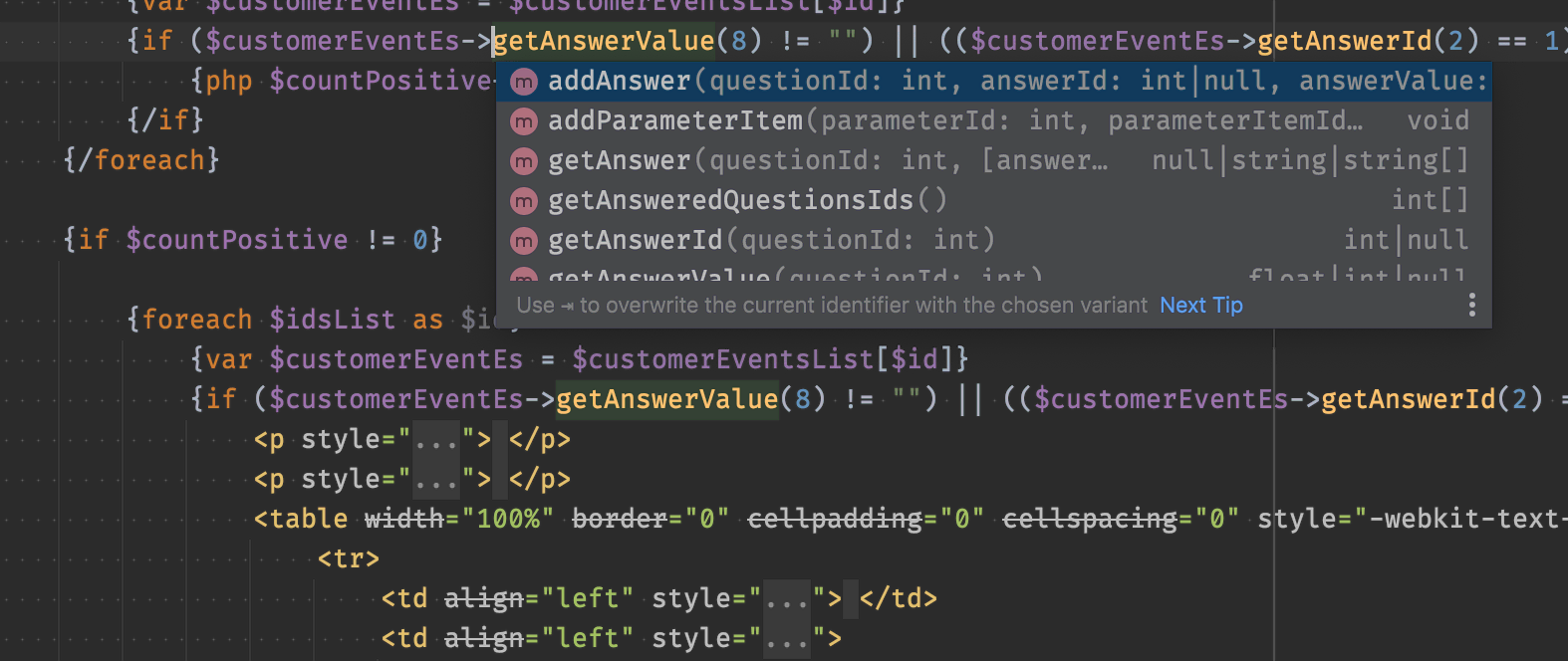Select addAnswer completion suggestion
The height and width of the screenshot is (661, 1568).
point(993,82)
